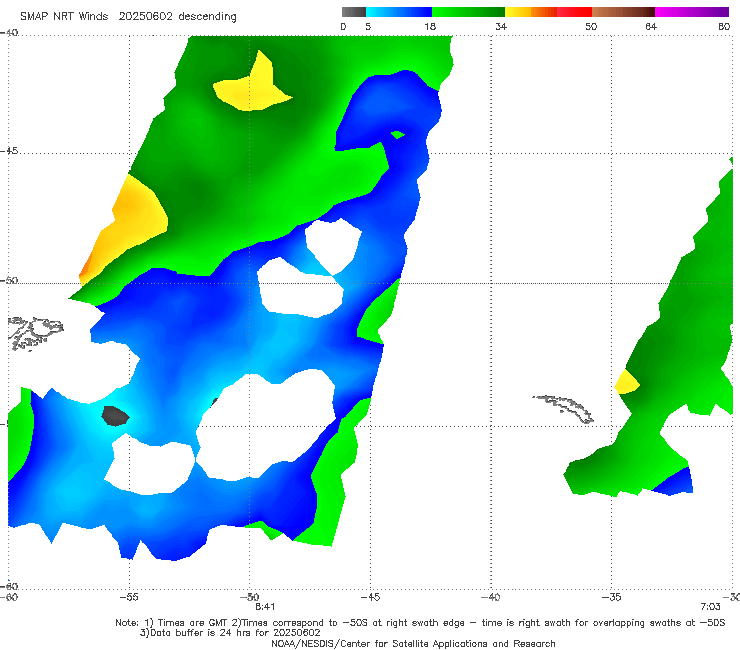
Task: Click the green 18-34 color bar segment
Action: [x=468, y=12]
